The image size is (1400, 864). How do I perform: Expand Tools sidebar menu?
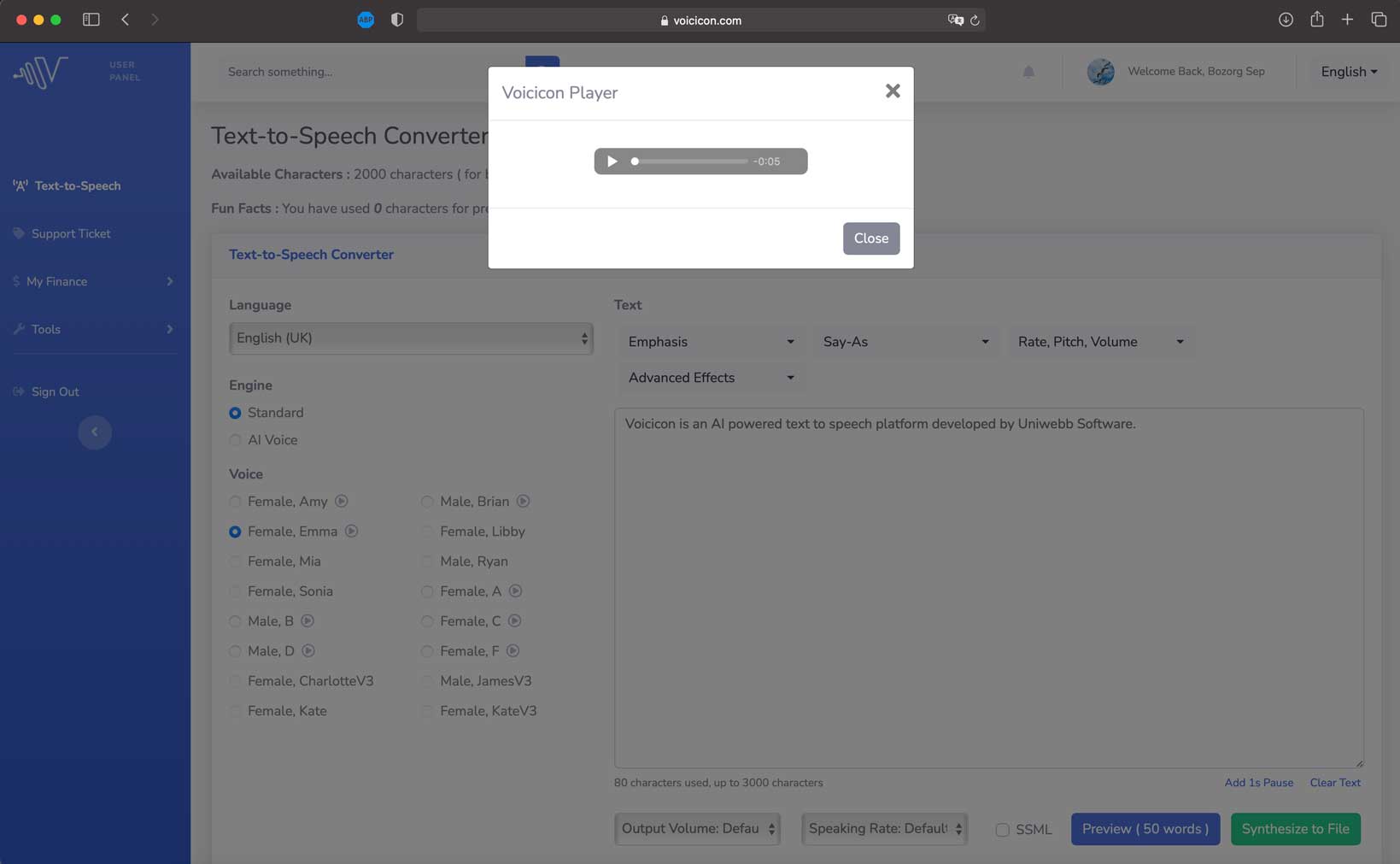tap(94, 329)
